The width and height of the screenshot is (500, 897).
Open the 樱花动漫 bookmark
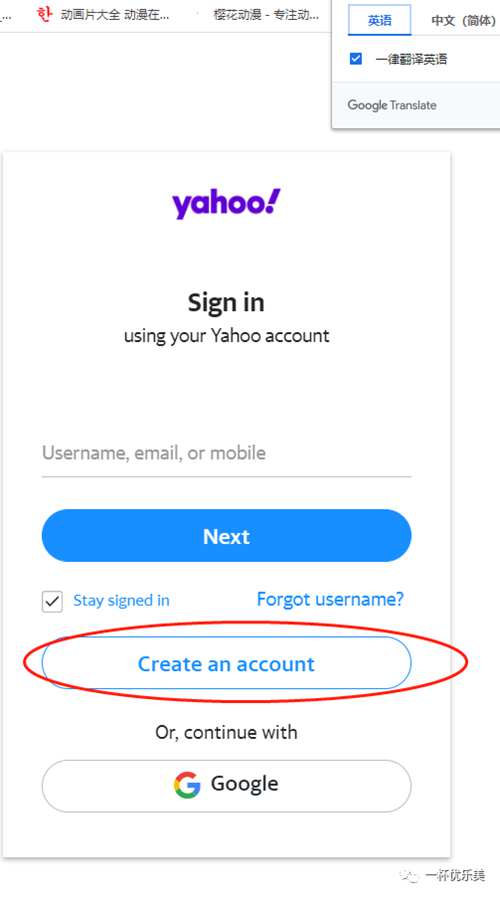click(x=266, y=15)
